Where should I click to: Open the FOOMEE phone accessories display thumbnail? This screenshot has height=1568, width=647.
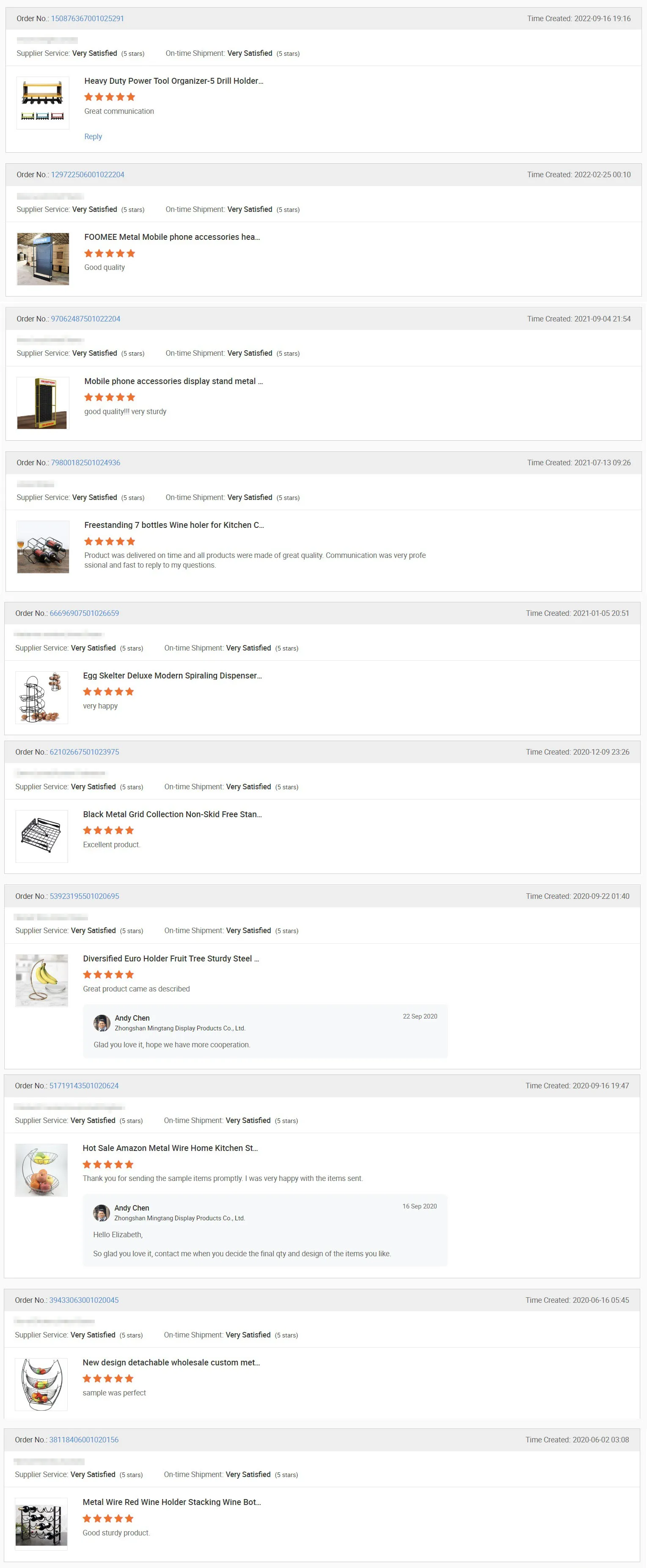click(x=43, y=259)
